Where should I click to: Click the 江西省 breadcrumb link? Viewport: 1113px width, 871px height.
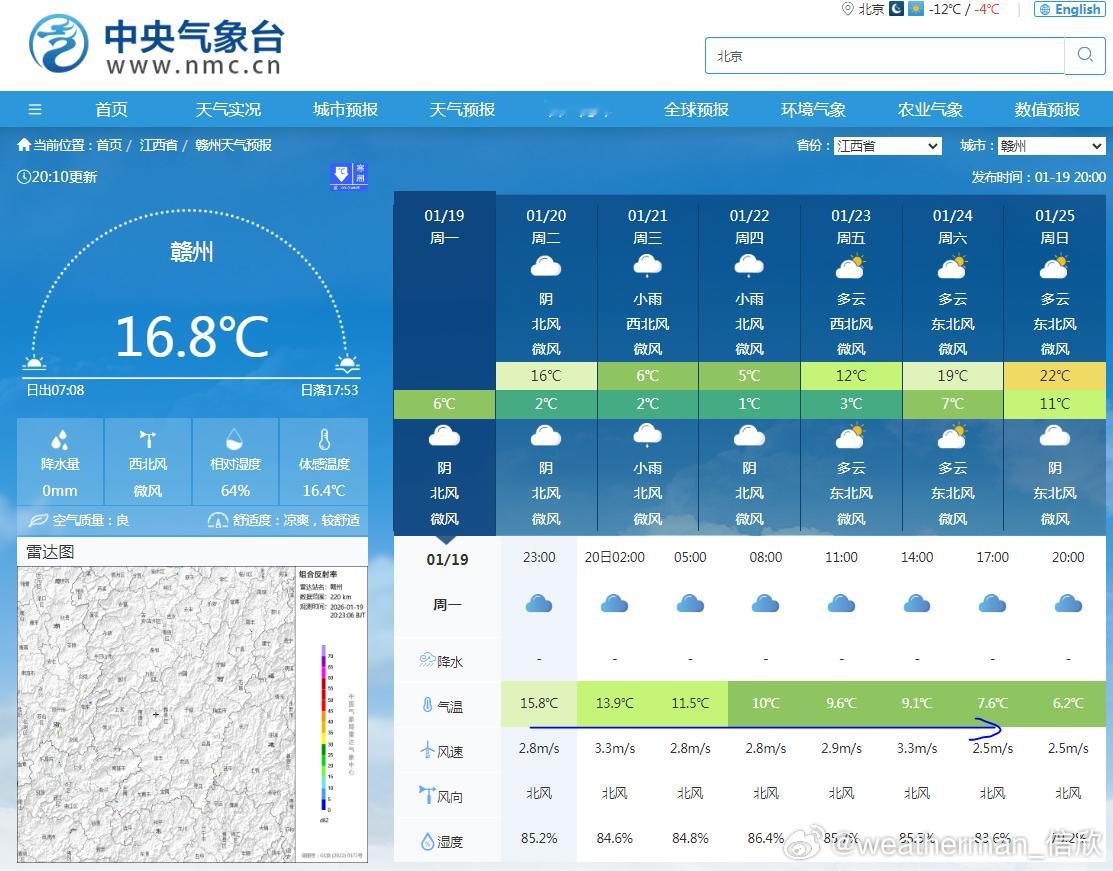pyautogui.click(x=158, y=145)
